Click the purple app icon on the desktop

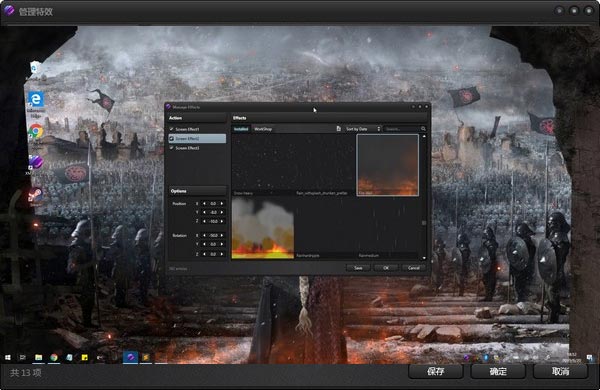(x=35, y=162)
